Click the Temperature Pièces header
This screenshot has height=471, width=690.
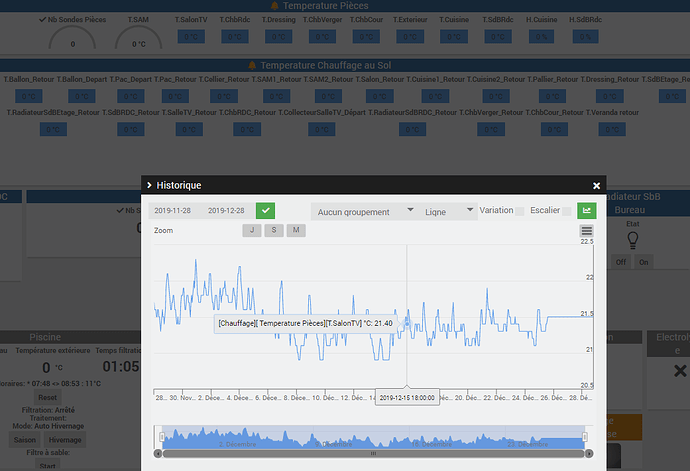click(326, 5)
